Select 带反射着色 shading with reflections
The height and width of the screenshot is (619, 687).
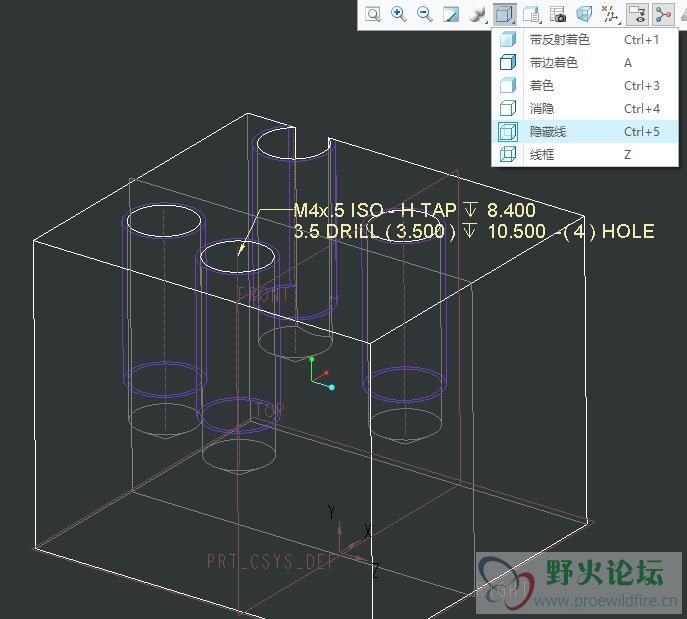point(585,39)
